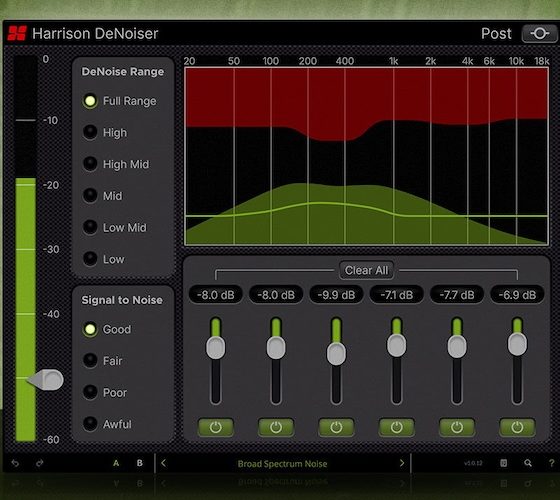Viewport: 560px width, 500px height.
Task: Click the Harrison red logo icon
Action: 17,33
